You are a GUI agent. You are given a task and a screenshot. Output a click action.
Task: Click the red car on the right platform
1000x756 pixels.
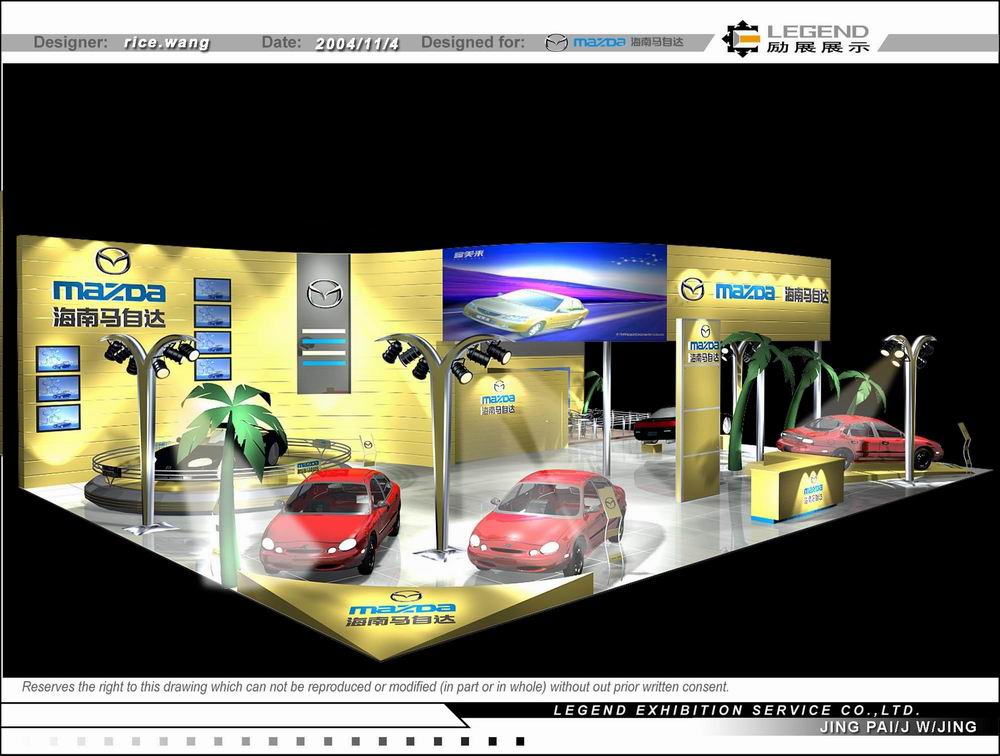(x=859, y=440)
